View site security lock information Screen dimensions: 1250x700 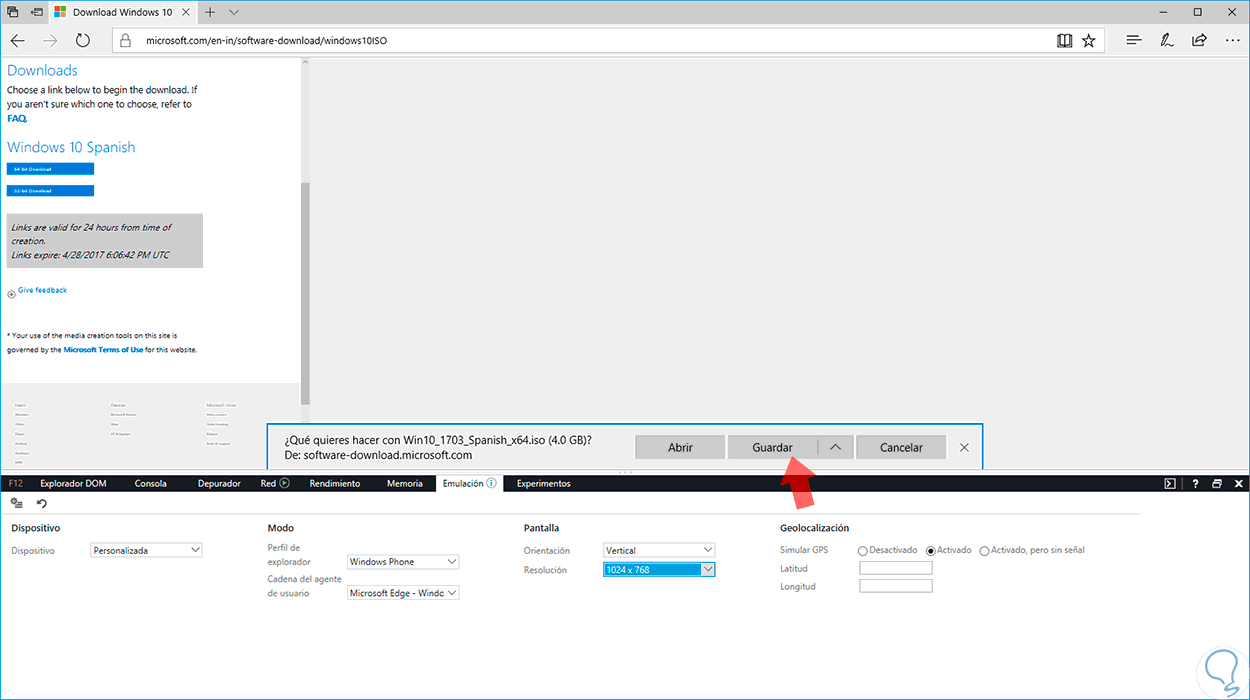pos(125,41)
